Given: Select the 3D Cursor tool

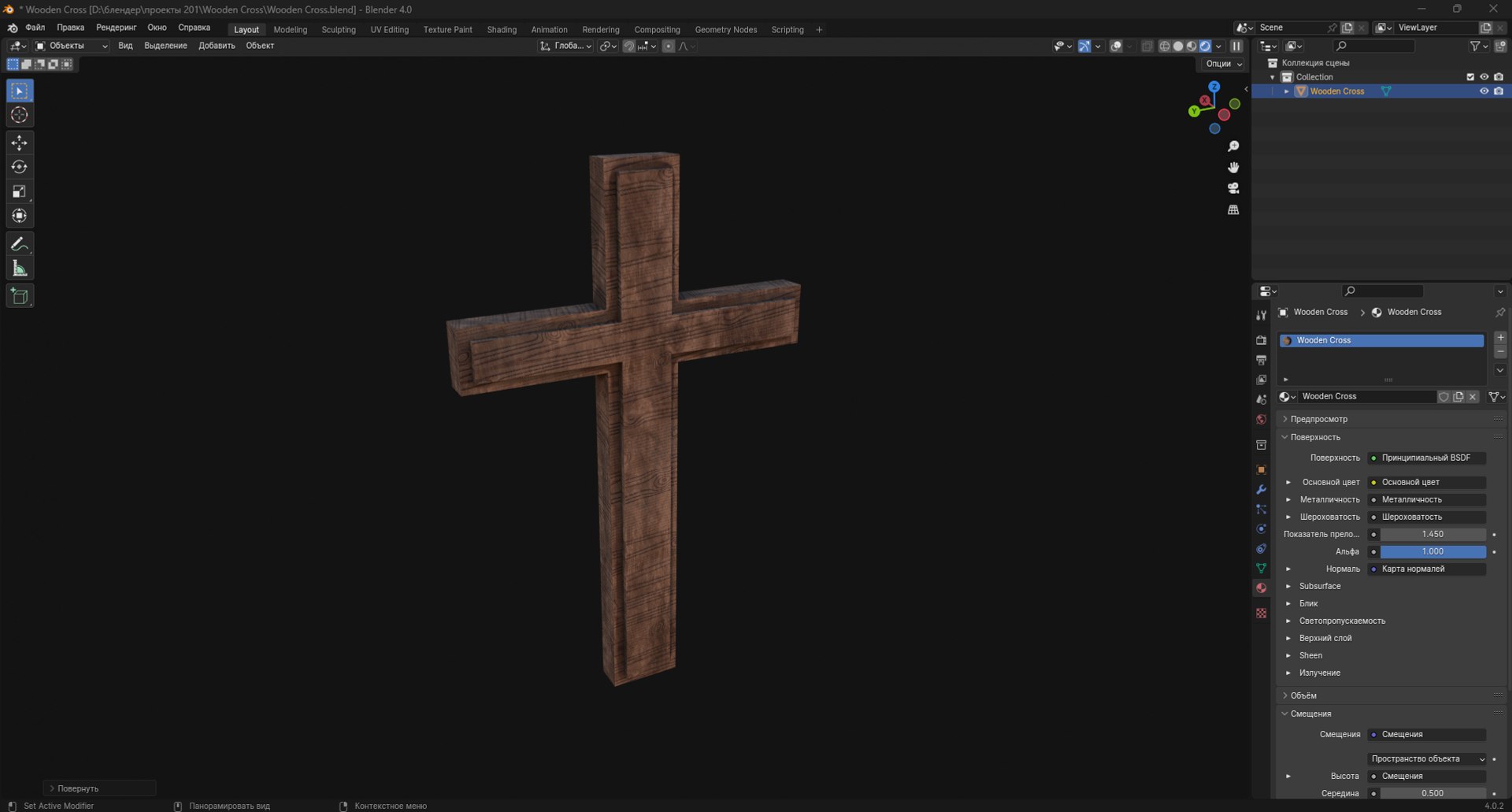Looking at the screenshot, I should point(20,115).
